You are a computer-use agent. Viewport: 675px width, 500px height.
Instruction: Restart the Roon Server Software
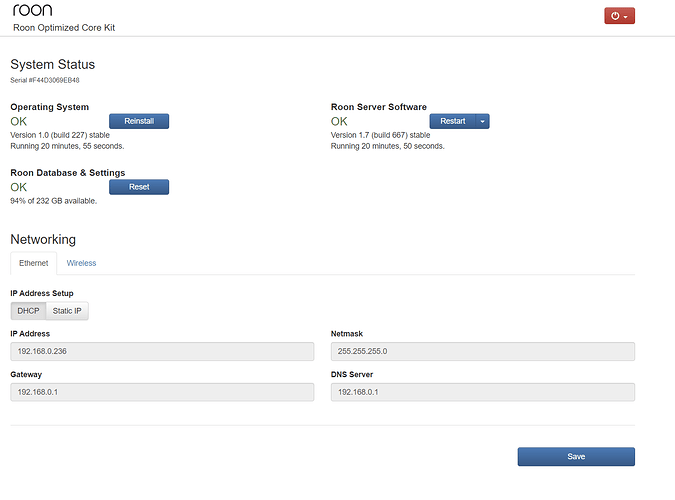(x=452, y=121)
